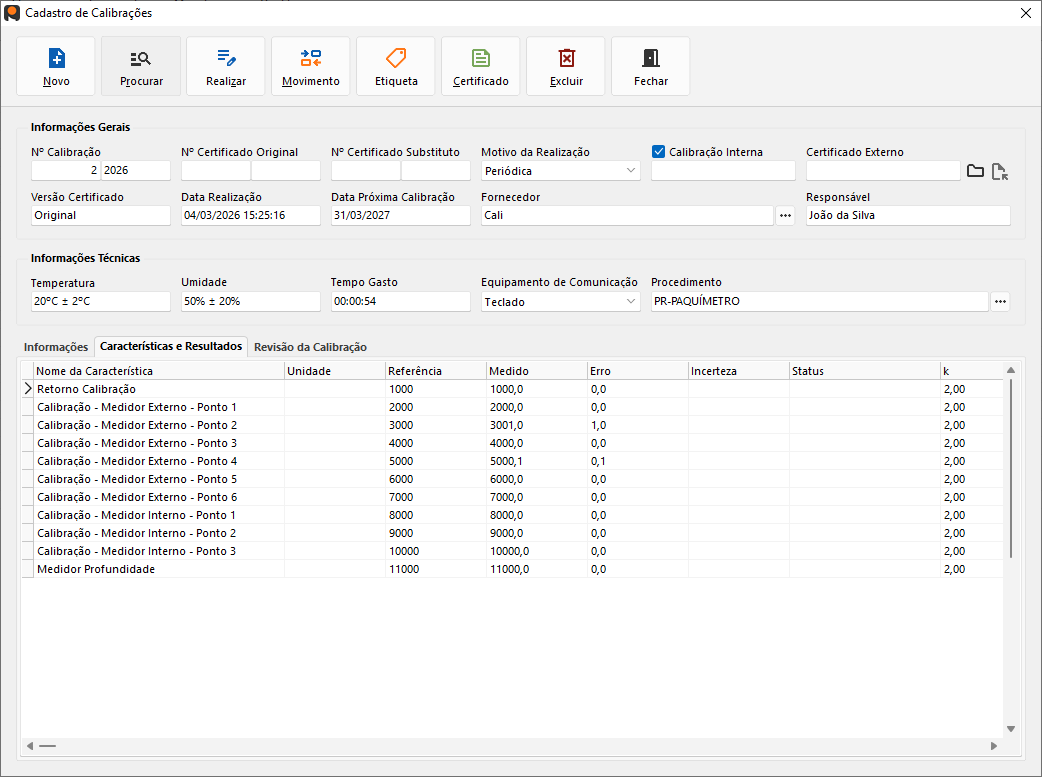Click the Novo toolbar icon
The height and width of the screenshot is (777, 1042).
[x=56, y=66]
